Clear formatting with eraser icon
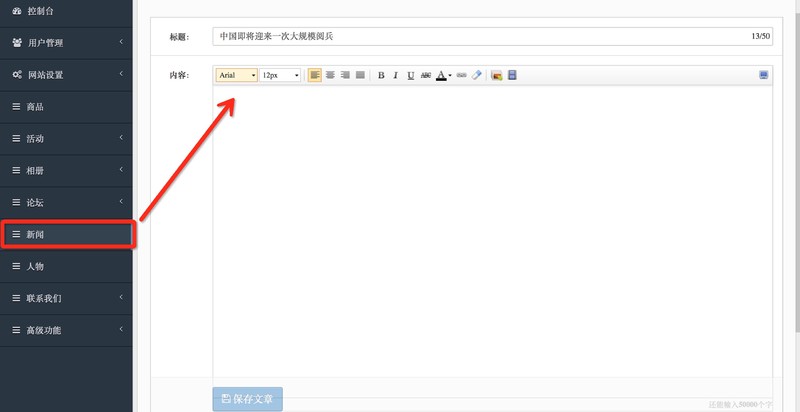The width and height of the screenshot is (800, 412). point(476,75)
